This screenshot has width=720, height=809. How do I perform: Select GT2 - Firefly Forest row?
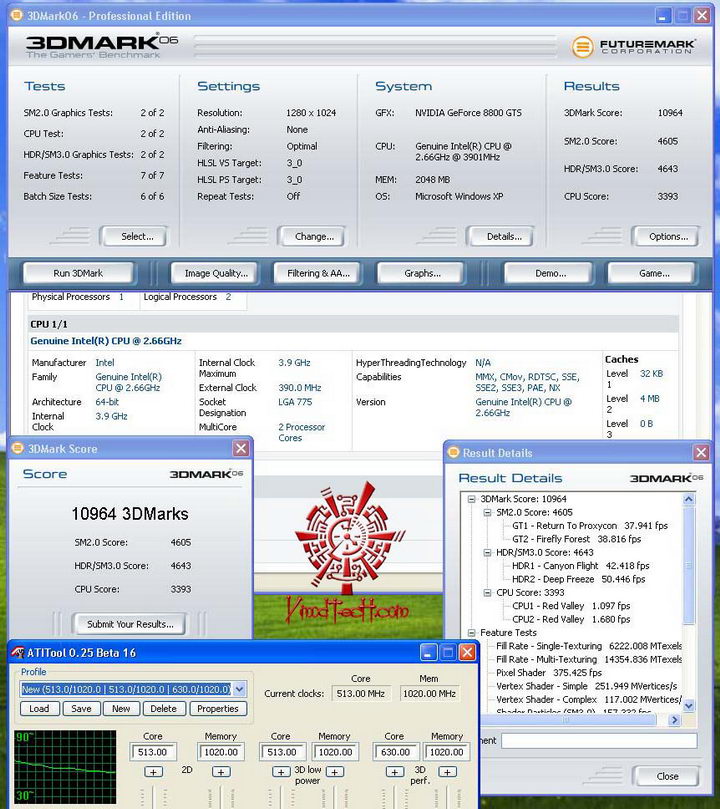point(576,539)
